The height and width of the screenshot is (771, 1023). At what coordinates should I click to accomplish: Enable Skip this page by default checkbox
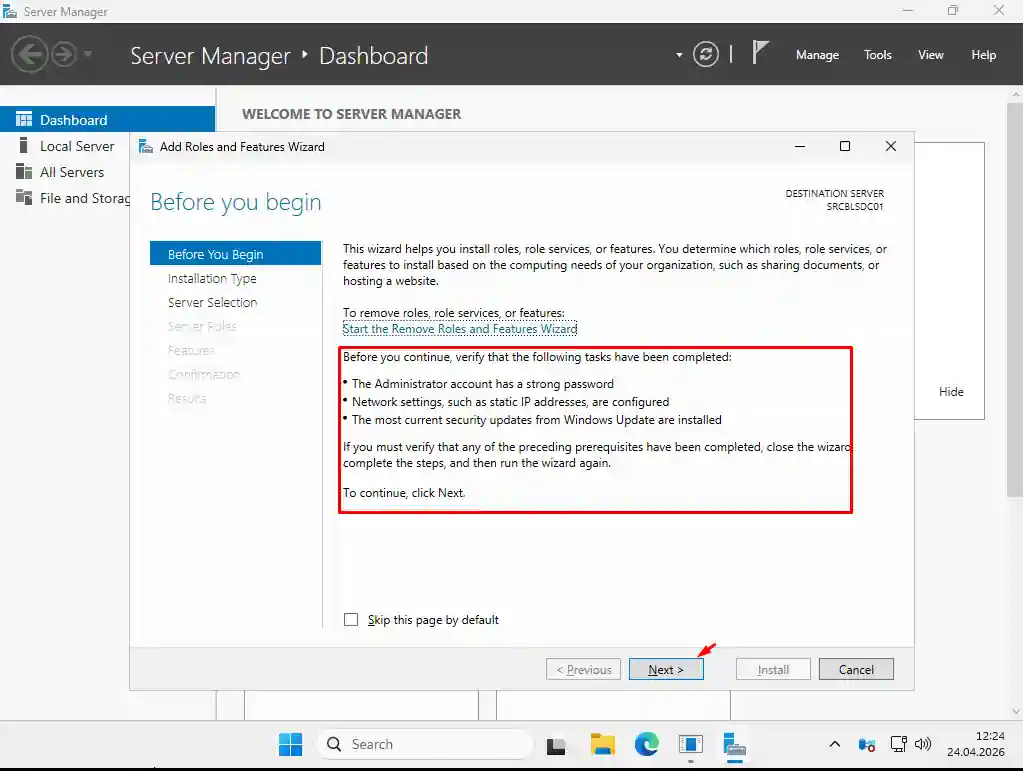[351, 620]
